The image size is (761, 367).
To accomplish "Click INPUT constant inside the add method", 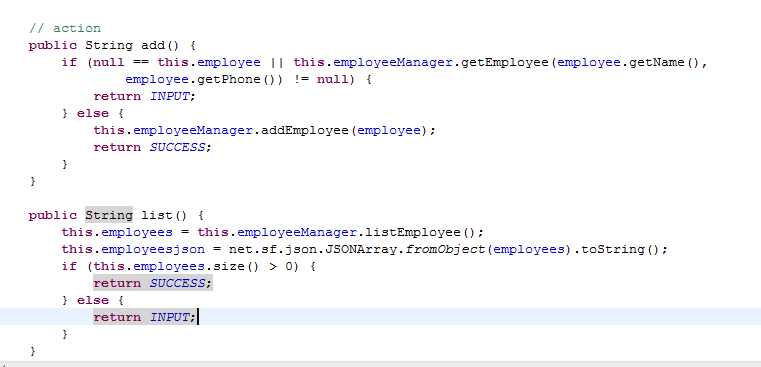I will (169, 97).
